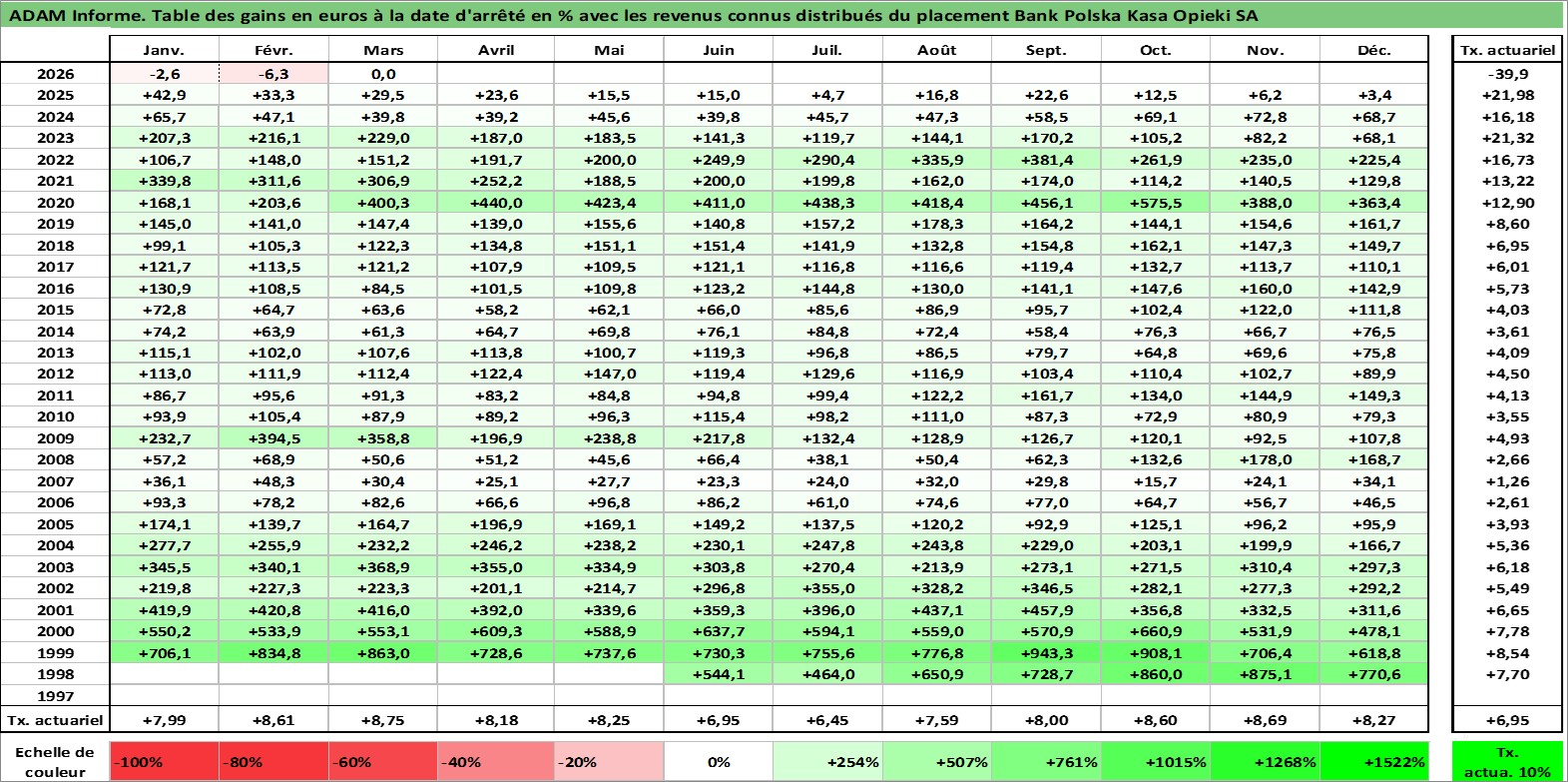The image size is (1568, 782).
Task: Click the +7,99 Janv. actuarial total
Action: 164,719
